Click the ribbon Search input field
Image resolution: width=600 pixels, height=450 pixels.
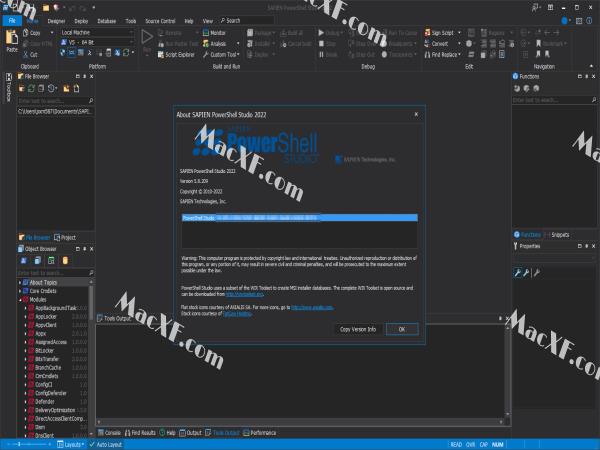click(x=247, y=21)
